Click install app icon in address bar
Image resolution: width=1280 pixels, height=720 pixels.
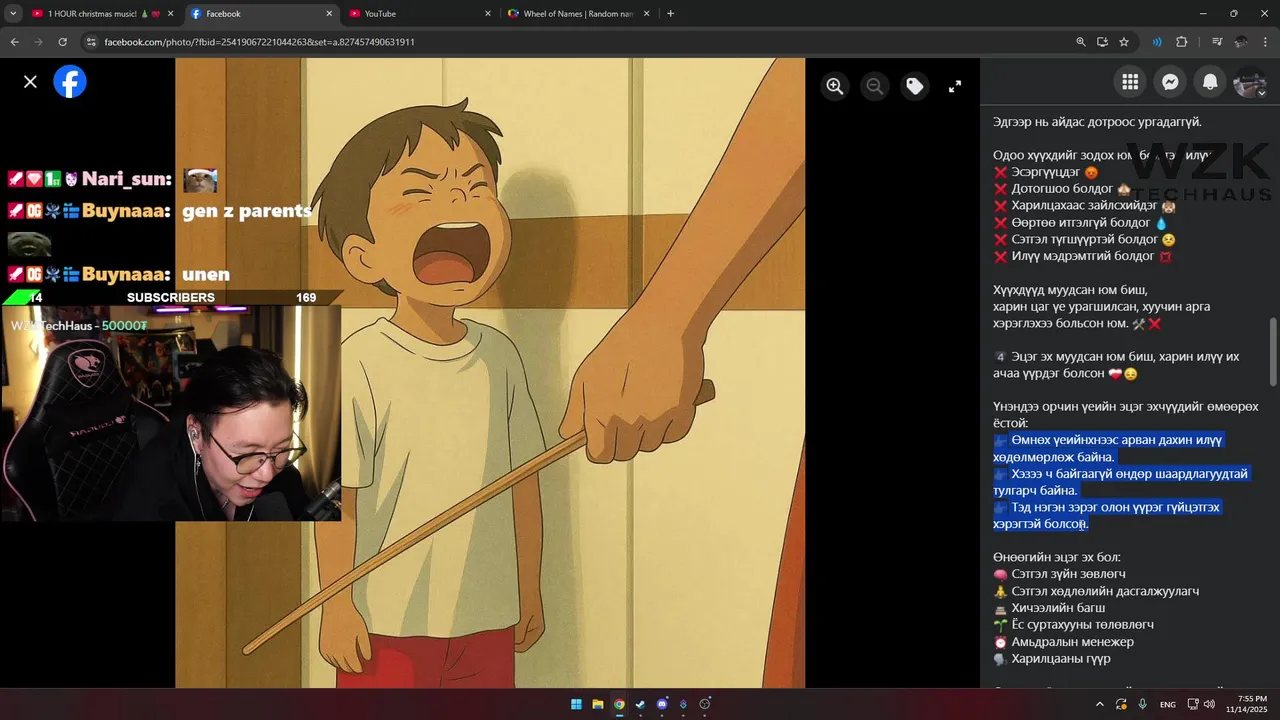pos(1102,42)
